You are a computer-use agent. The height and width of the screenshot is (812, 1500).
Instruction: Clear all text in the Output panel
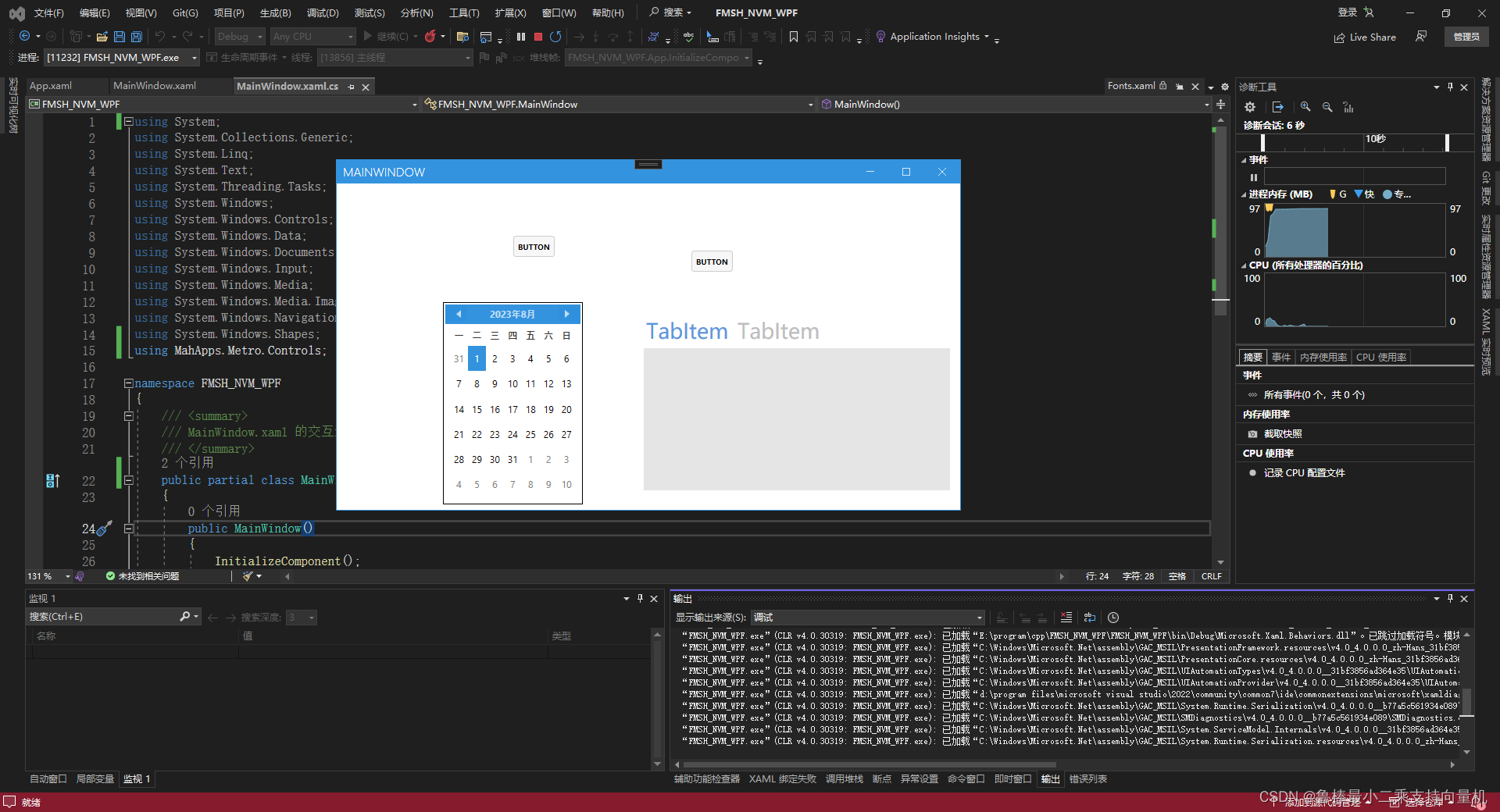[x=1066, y=618]
